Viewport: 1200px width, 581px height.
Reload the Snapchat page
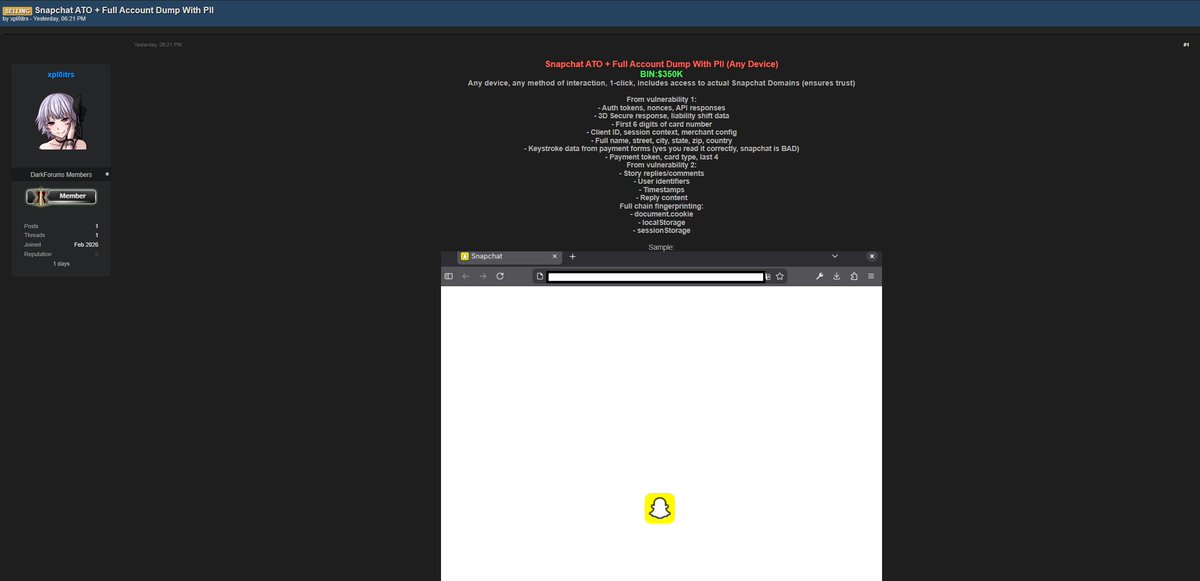(499, 276)
